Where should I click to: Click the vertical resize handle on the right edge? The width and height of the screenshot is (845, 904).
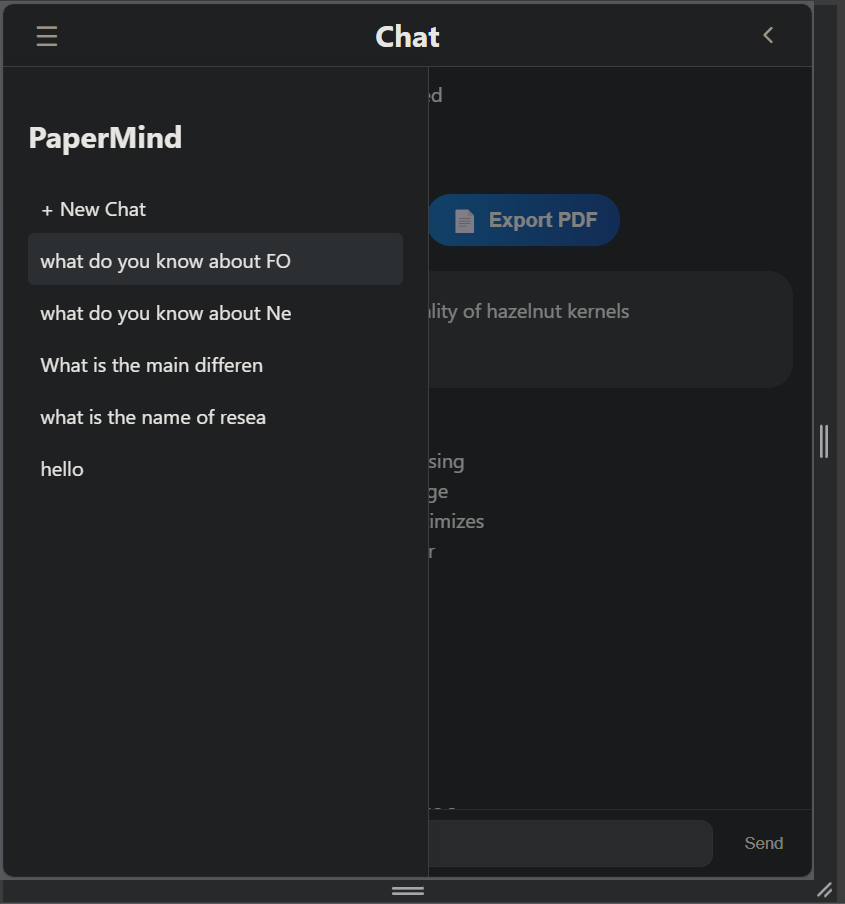pos(823,441)
